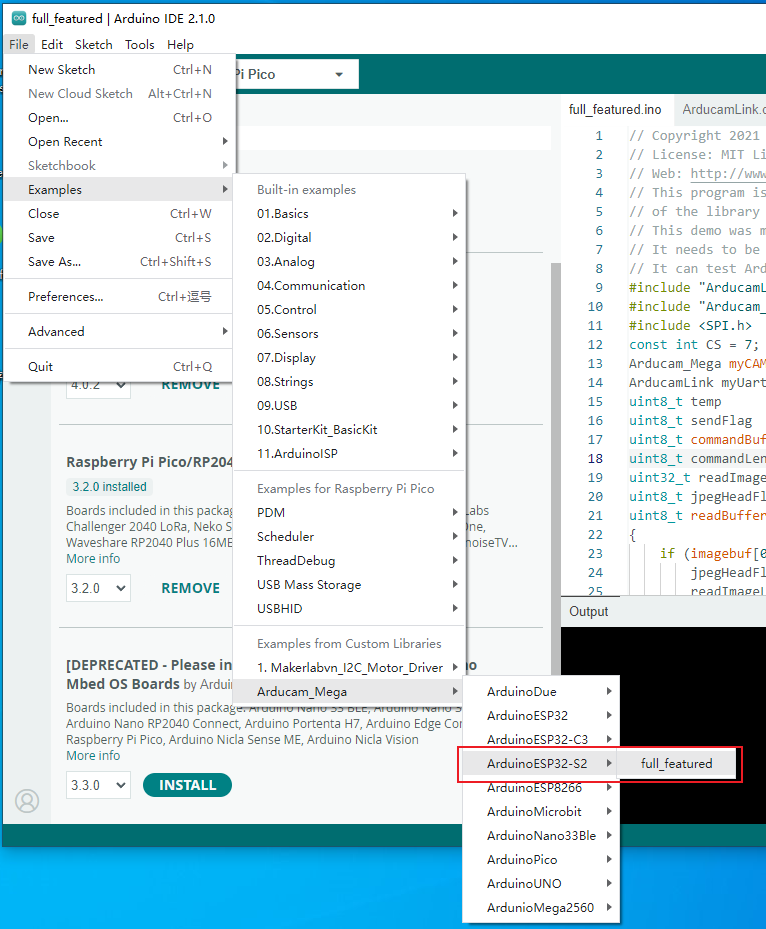766x929 pixels.
Task: Click the Output panel header
Action: coord(588,611)
